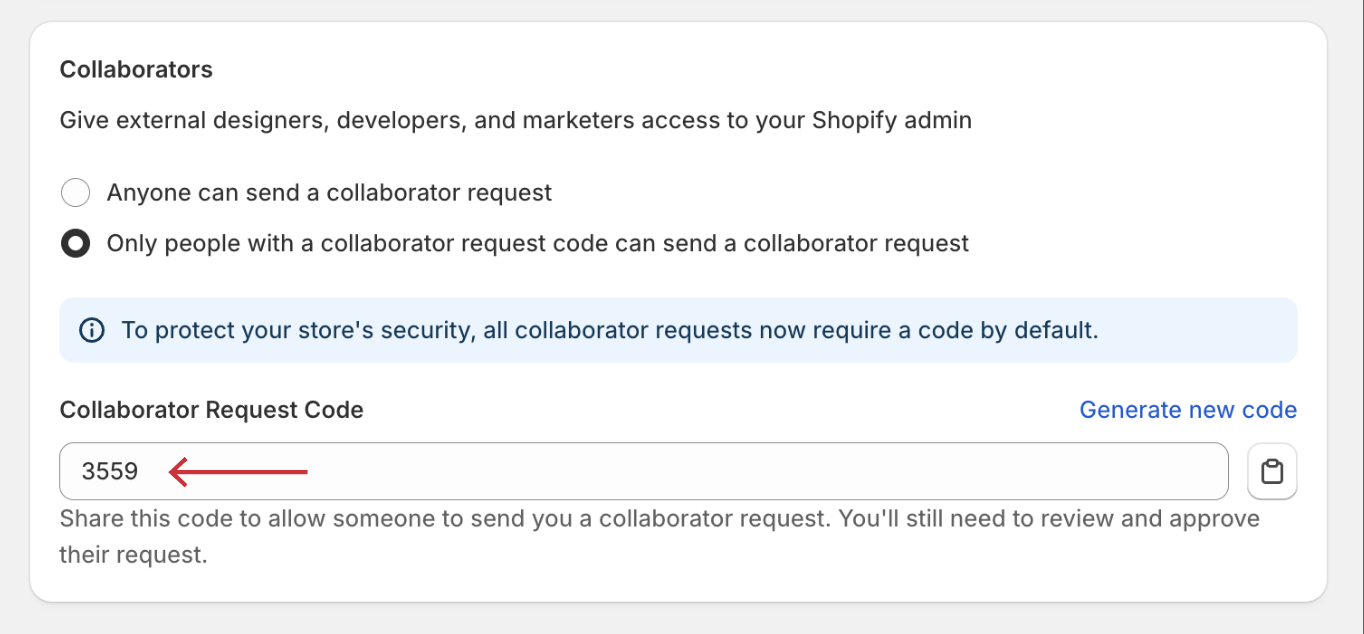This screenshot has width=1364, height=634.
Task: Click the "Share this code" helper text
Action: coord(660,536)
